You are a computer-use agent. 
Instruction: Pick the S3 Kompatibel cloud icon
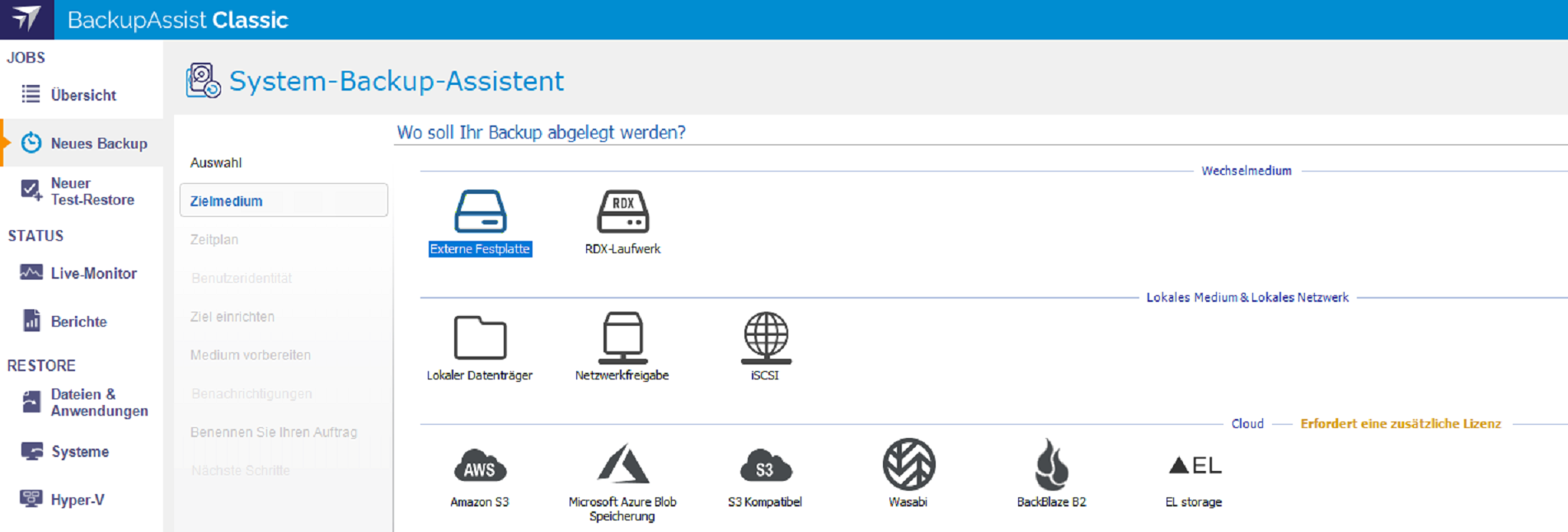point(765,466)
